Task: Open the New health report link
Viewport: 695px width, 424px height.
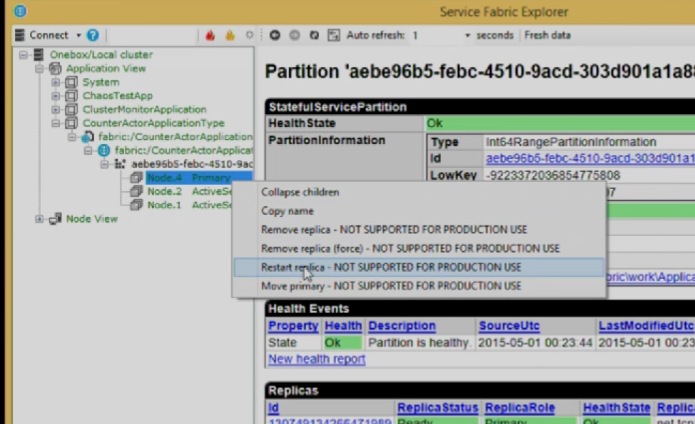Action: pos(316,359)
